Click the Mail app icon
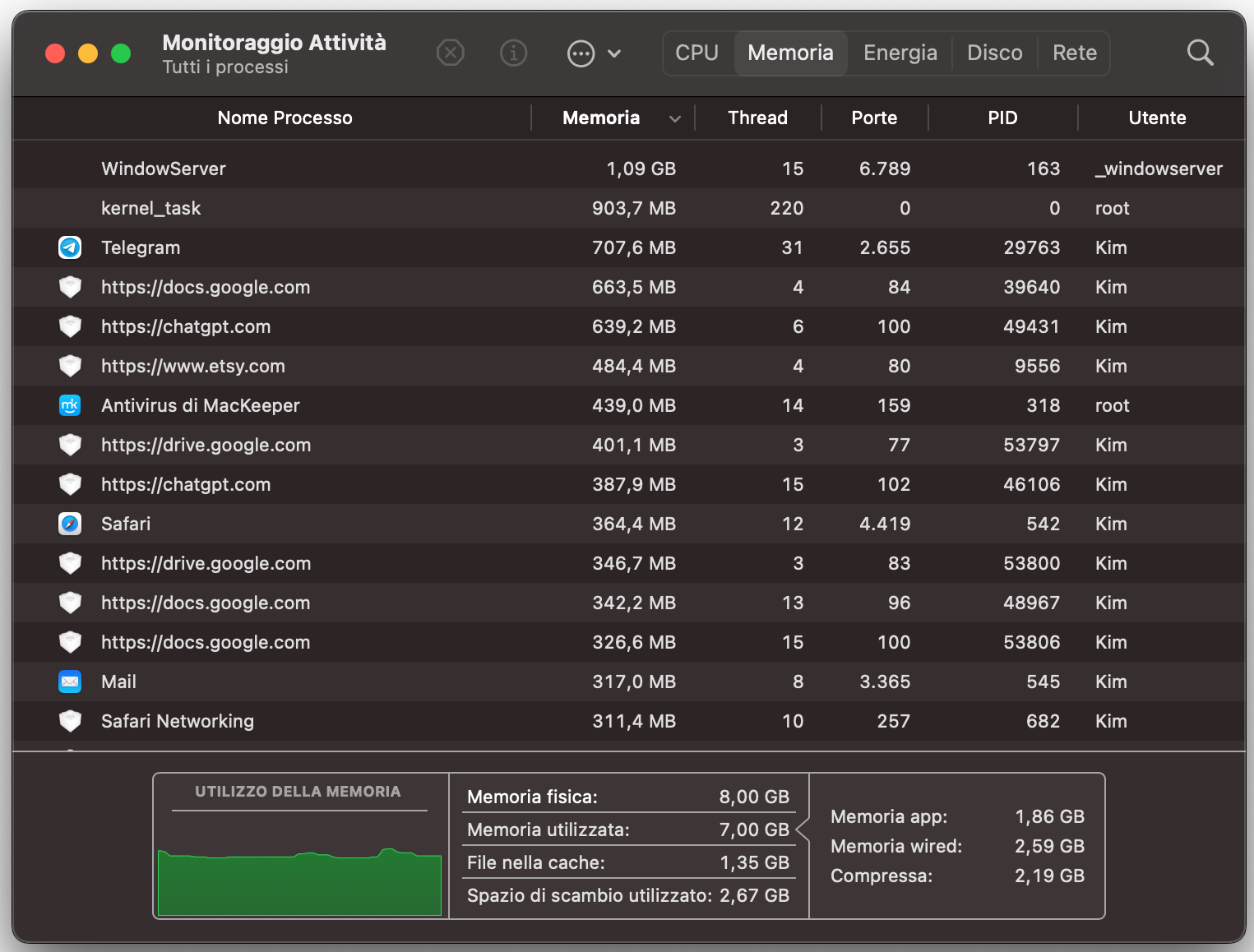 (70, 682)
